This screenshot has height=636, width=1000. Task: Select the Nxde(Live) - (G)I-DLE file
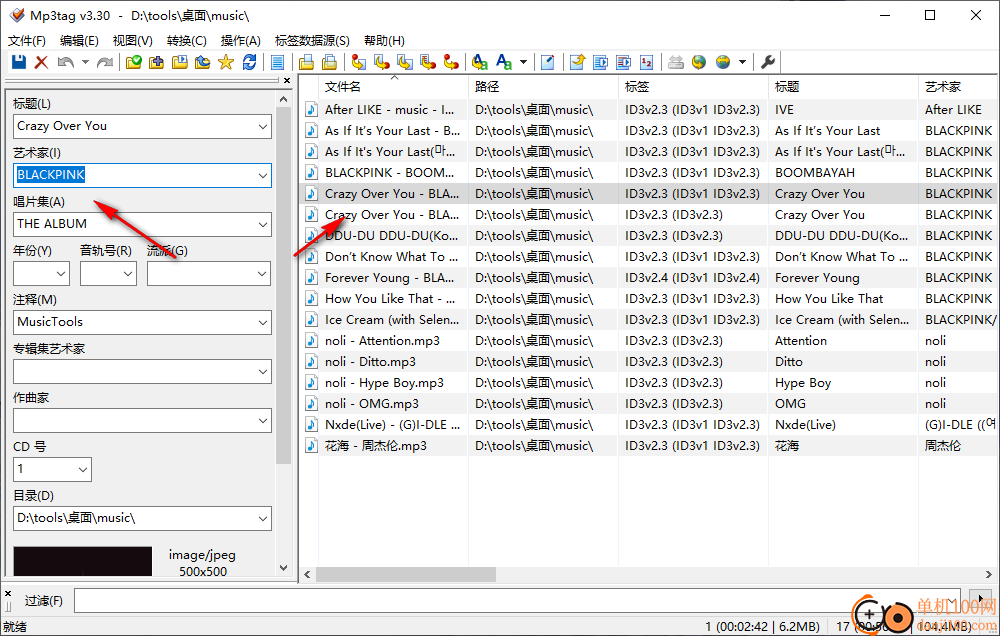pos(392,425)
